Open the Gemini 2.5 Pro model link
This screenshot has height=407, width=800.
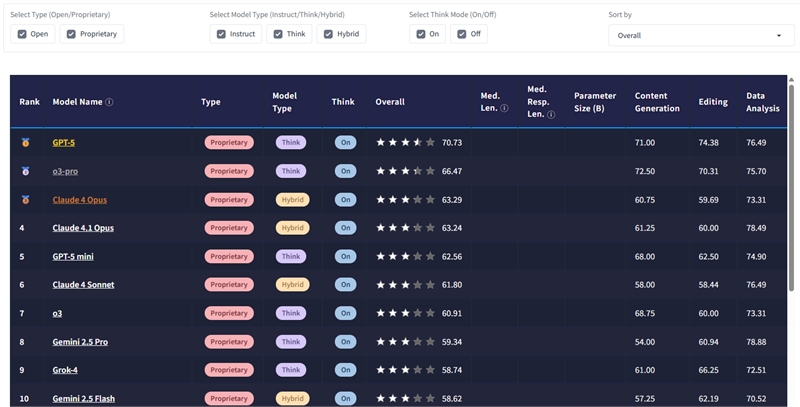(80, 342)
